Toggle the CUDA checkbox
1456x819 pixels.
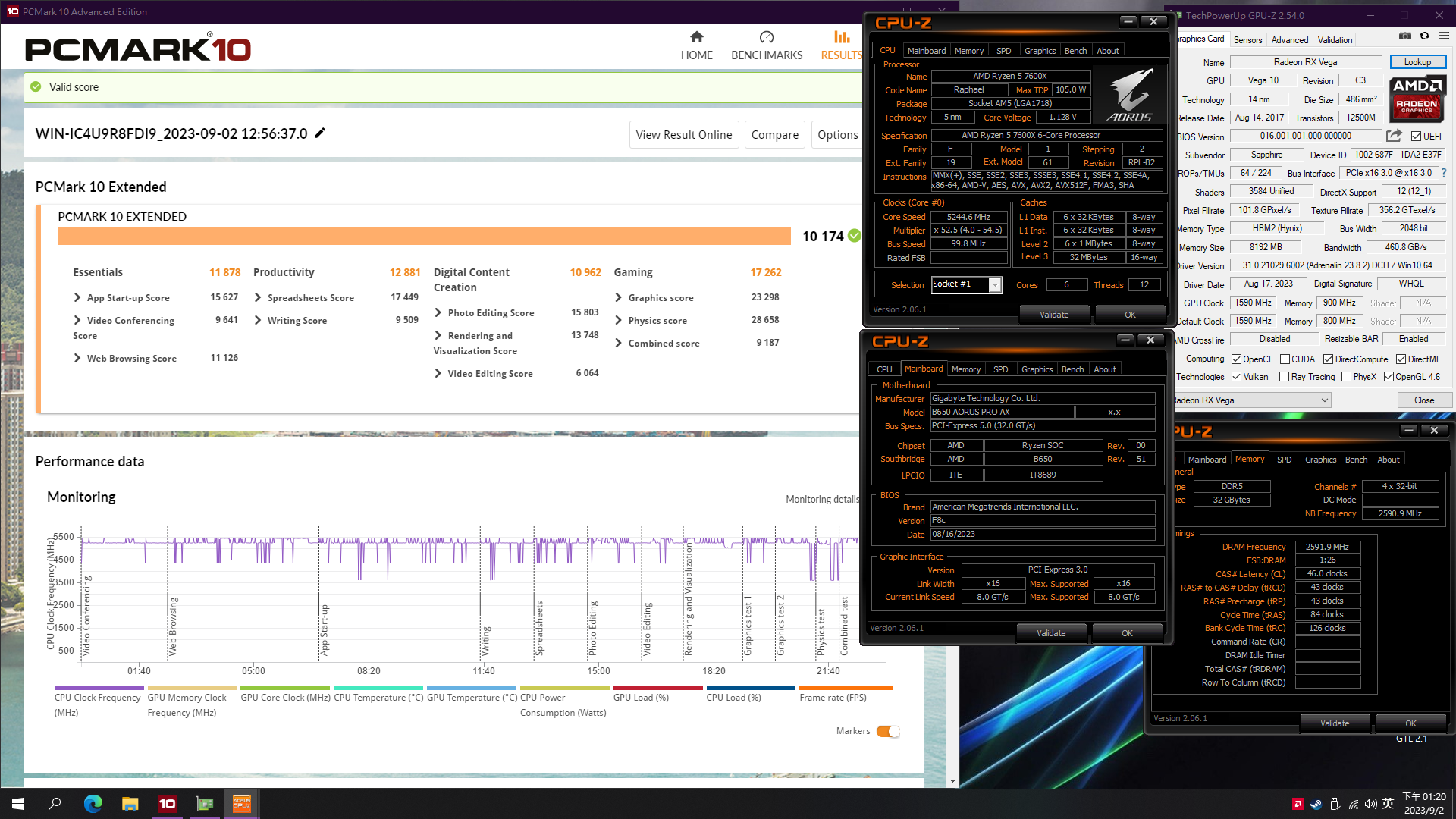click(1285, 359)
